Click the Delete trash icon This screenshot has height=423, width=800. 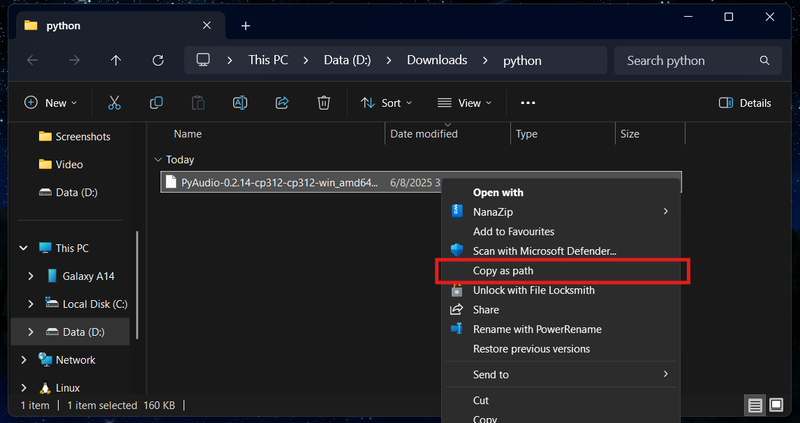[x=324, y=103]
